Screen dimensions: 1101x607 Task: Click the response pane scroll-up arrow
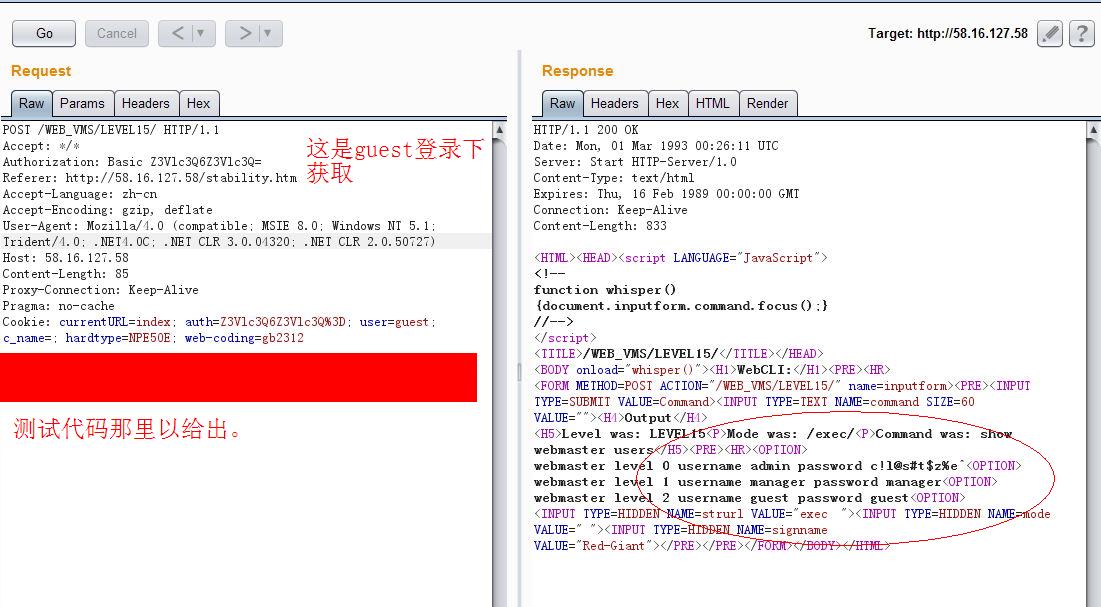point(1093,130)
